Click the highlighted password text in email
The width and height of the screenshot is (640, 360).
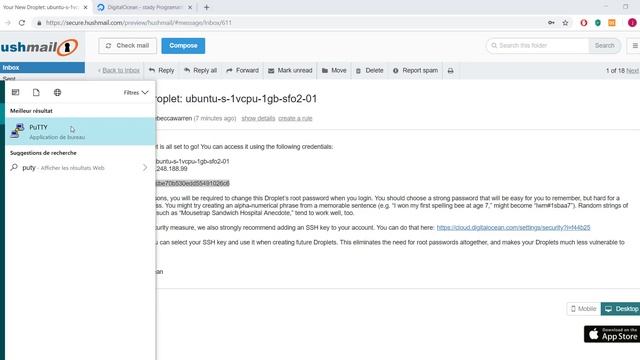(x=193, y=183)
